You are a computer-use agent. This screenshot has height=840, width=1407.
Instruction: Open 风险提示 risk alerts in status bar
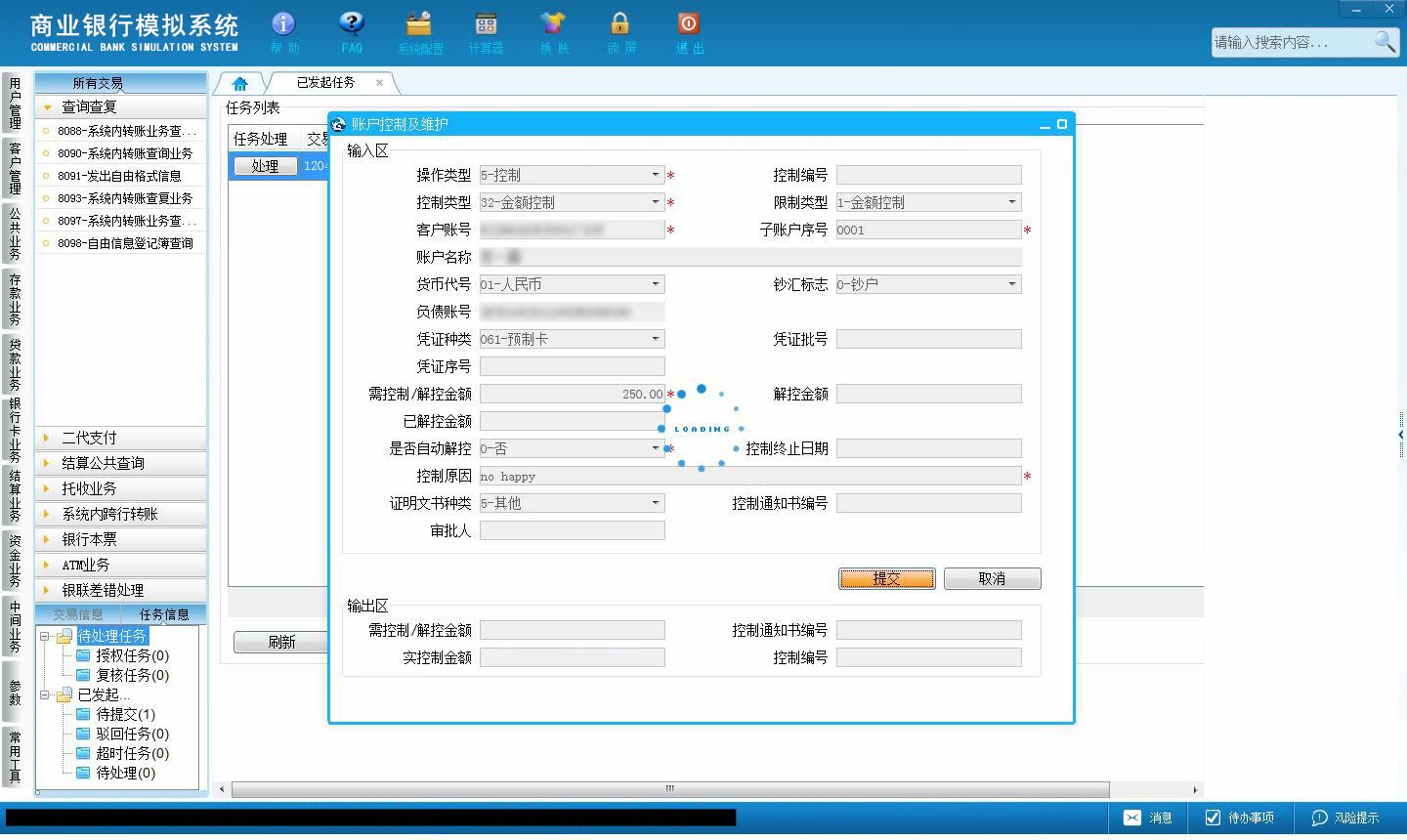coord(1344,818)
